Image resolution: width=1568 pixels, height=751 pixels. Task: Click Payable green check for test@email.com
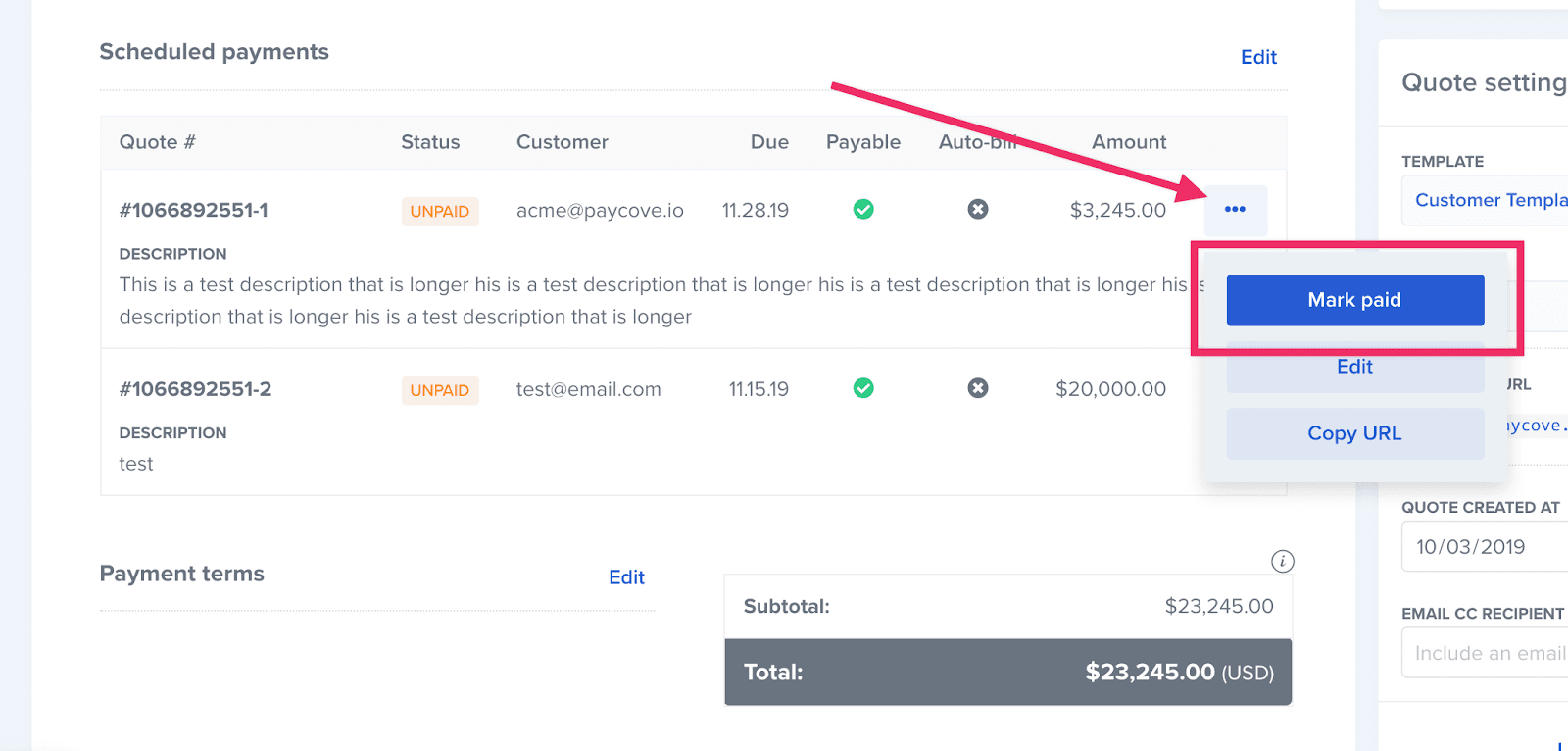pyautogui.click(x=863, y=389)
